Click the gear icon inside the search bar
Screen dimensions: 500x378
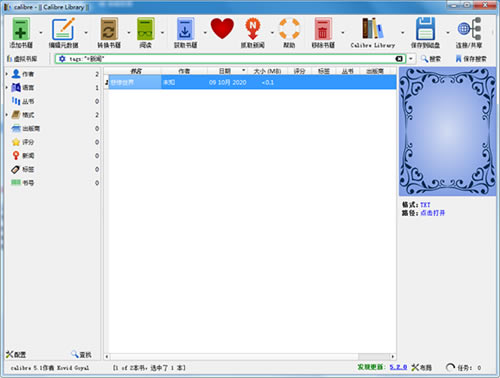coord(62,59)
